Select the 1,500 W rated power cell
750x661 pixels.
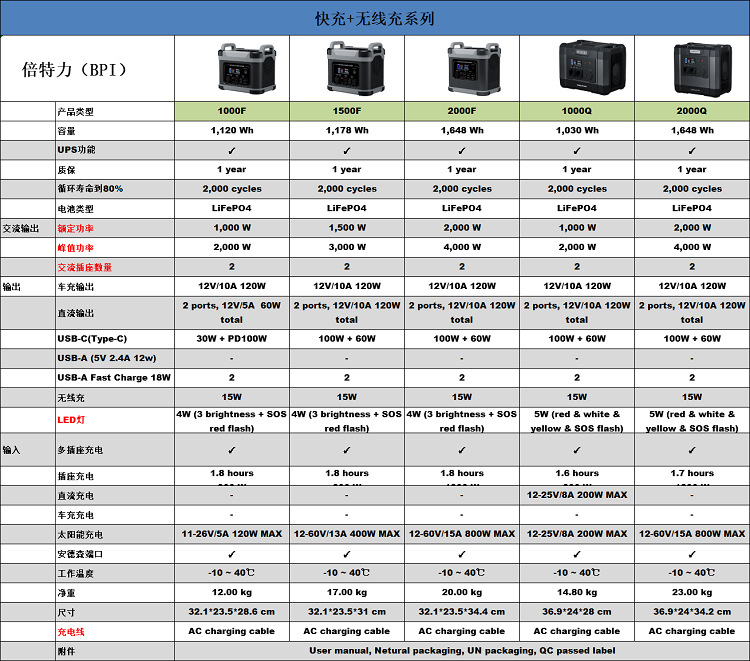[x=347, y=228]
